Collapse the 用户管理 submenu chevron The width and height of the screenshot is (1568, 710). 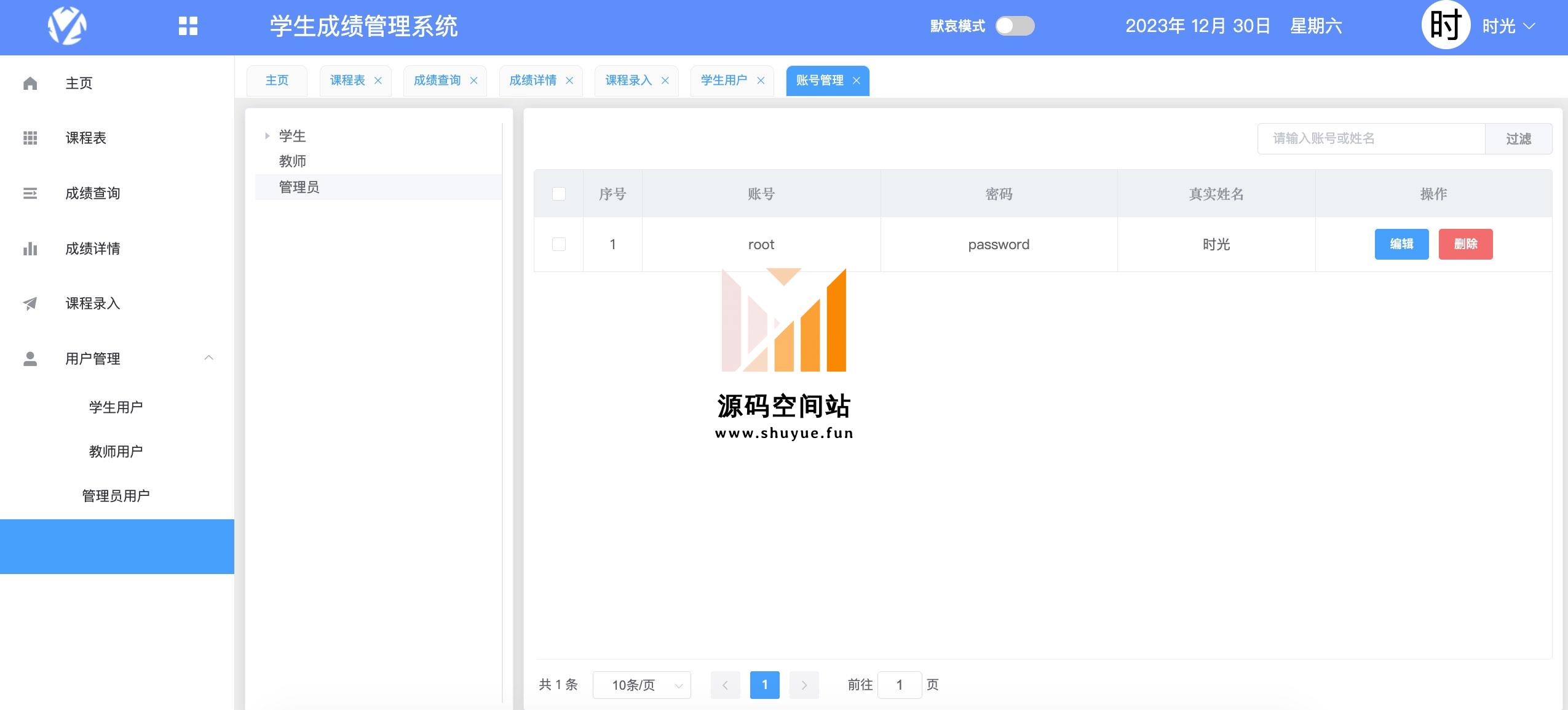pos(209,358)
